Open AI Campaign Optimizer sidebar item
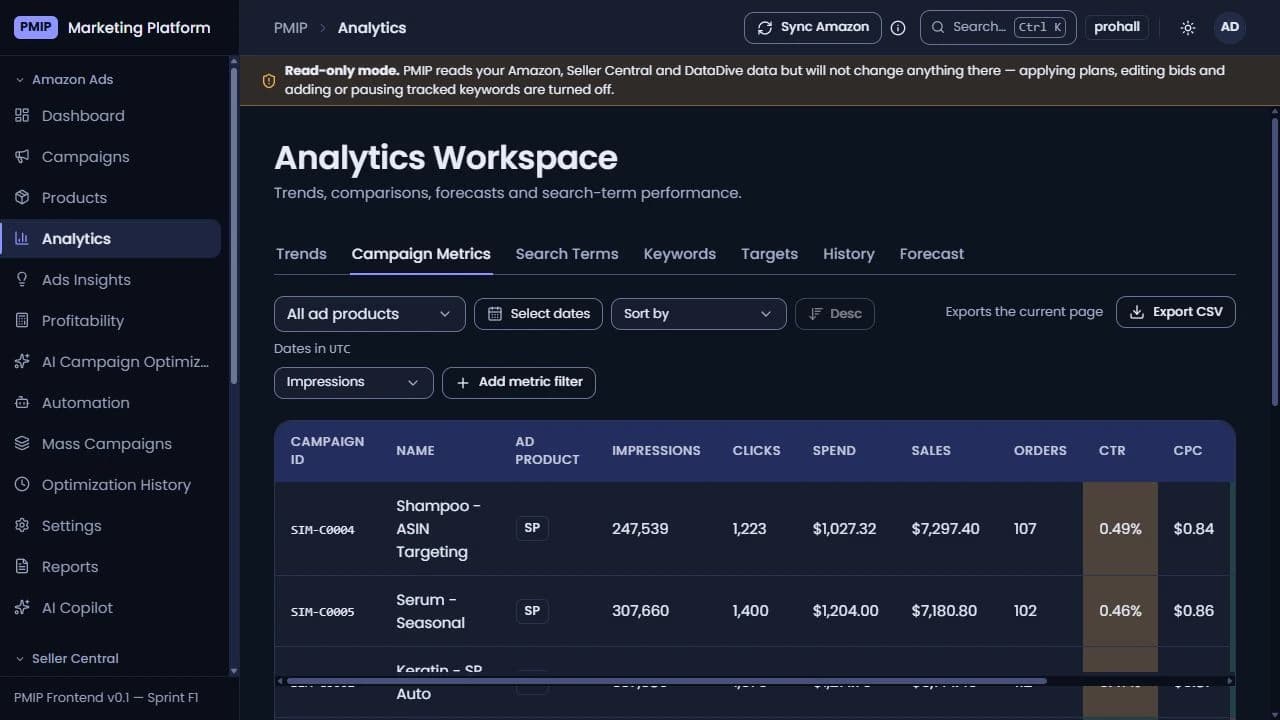The width and height of the screenshot is (1280, 720). click(110, 362)
